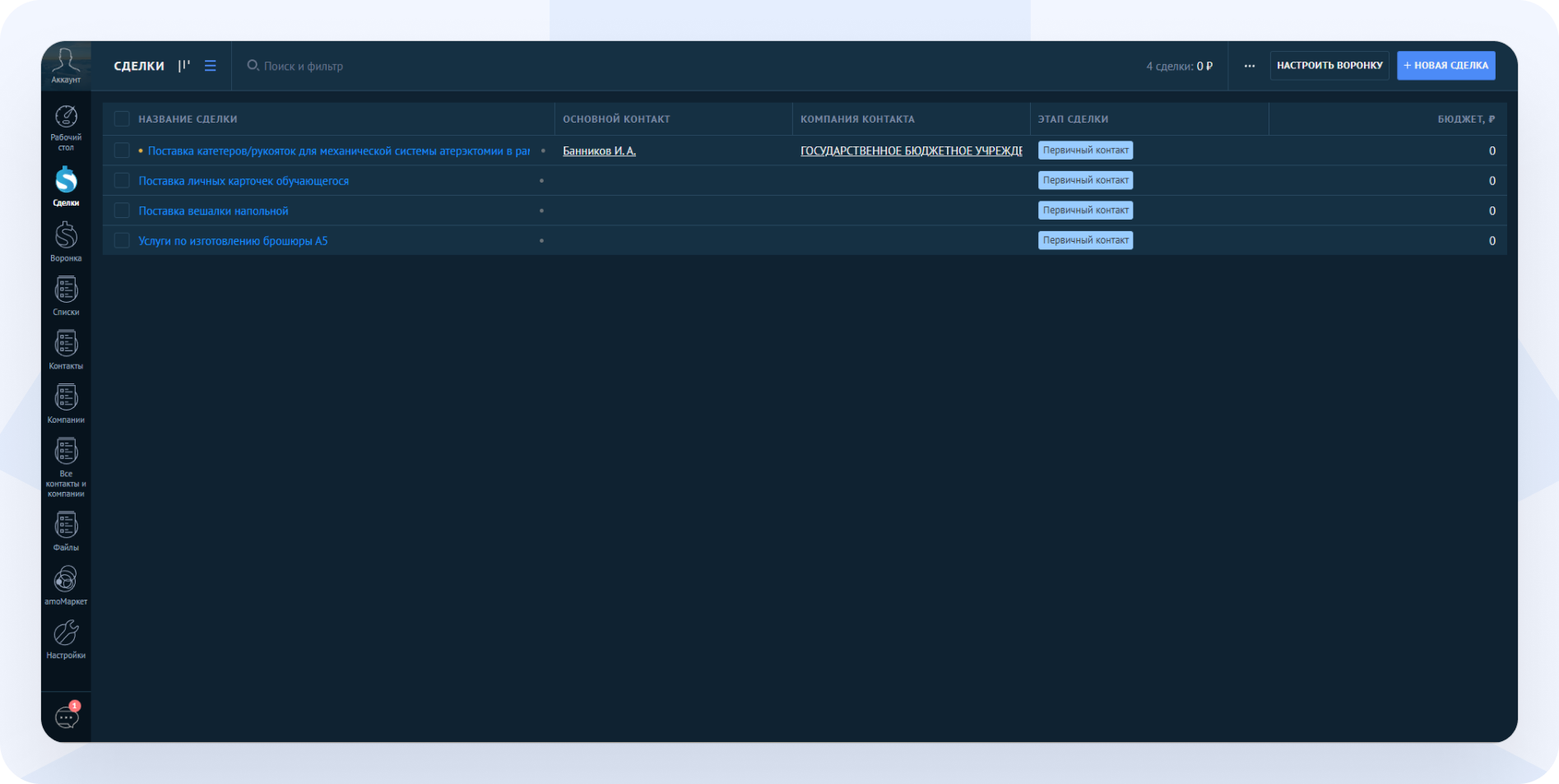This screenshot has width=1559, height=784.
Task: Click the Поиск и фильтр search field
Action: (x=304, y=67)
